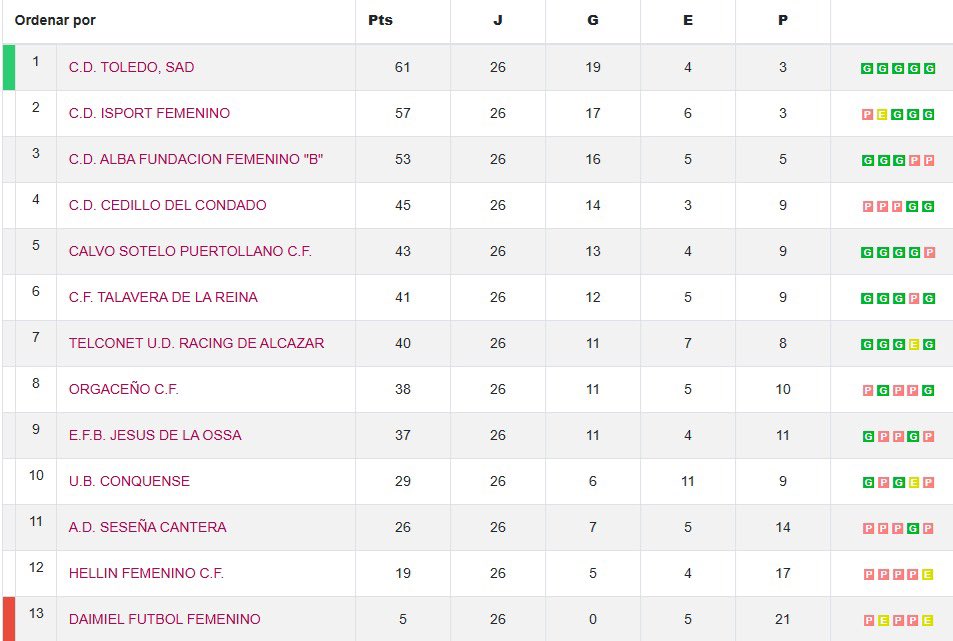Sort table by P column header
The height and width of the screenshot is (641, 953).
[x=783, y=20]
